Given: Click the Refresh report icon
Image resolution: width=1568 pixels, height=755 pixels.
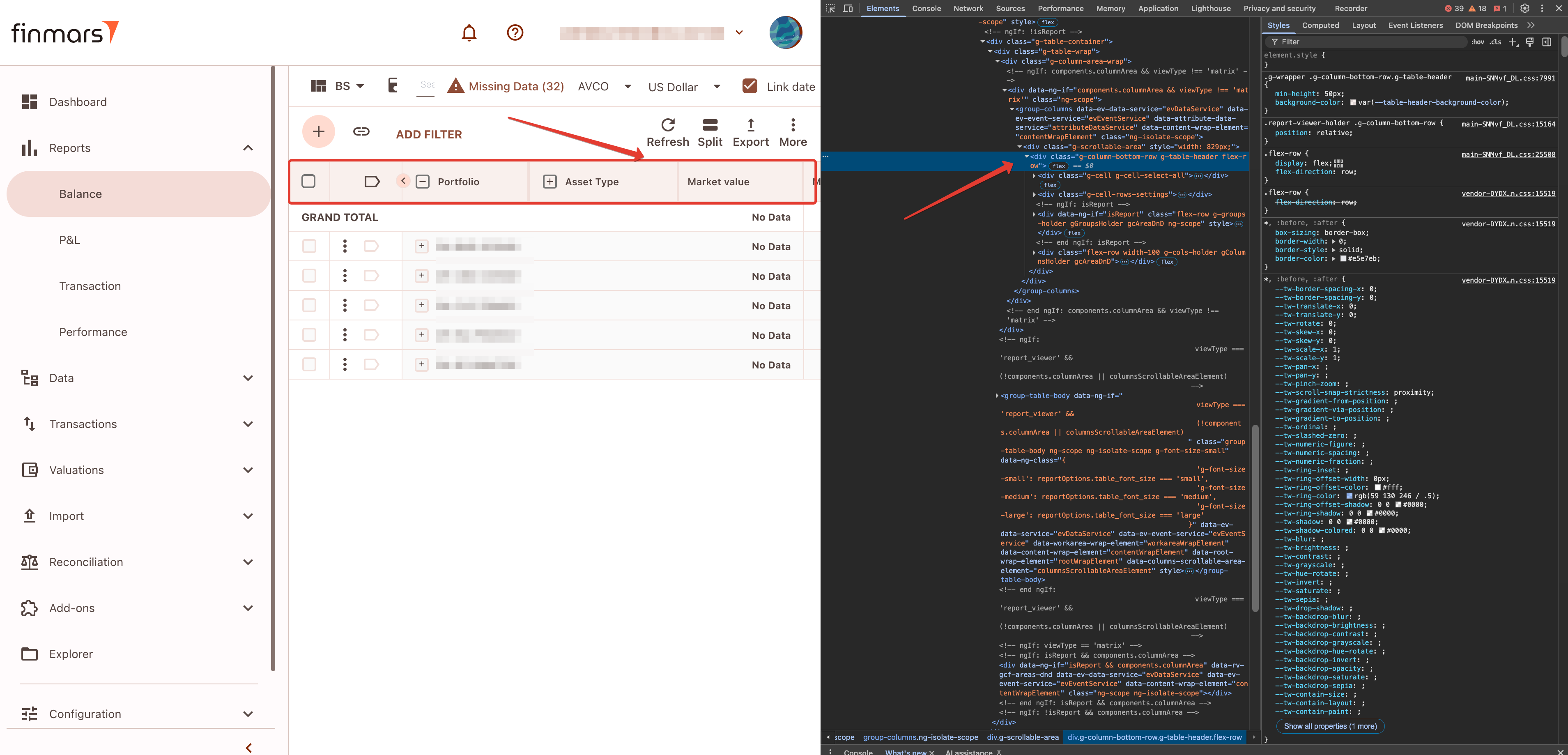Looking at the screenshot, I should [667, 125].
